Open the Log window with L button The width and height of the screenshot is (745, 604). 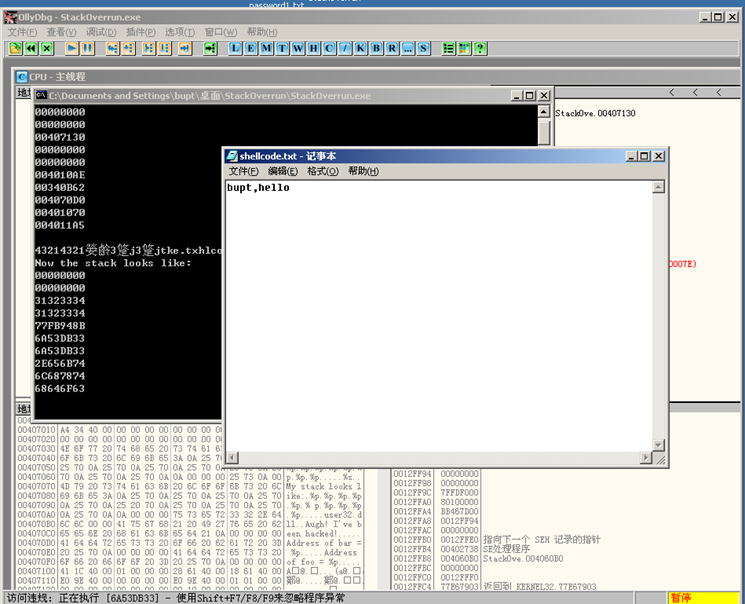click(236, 48)
